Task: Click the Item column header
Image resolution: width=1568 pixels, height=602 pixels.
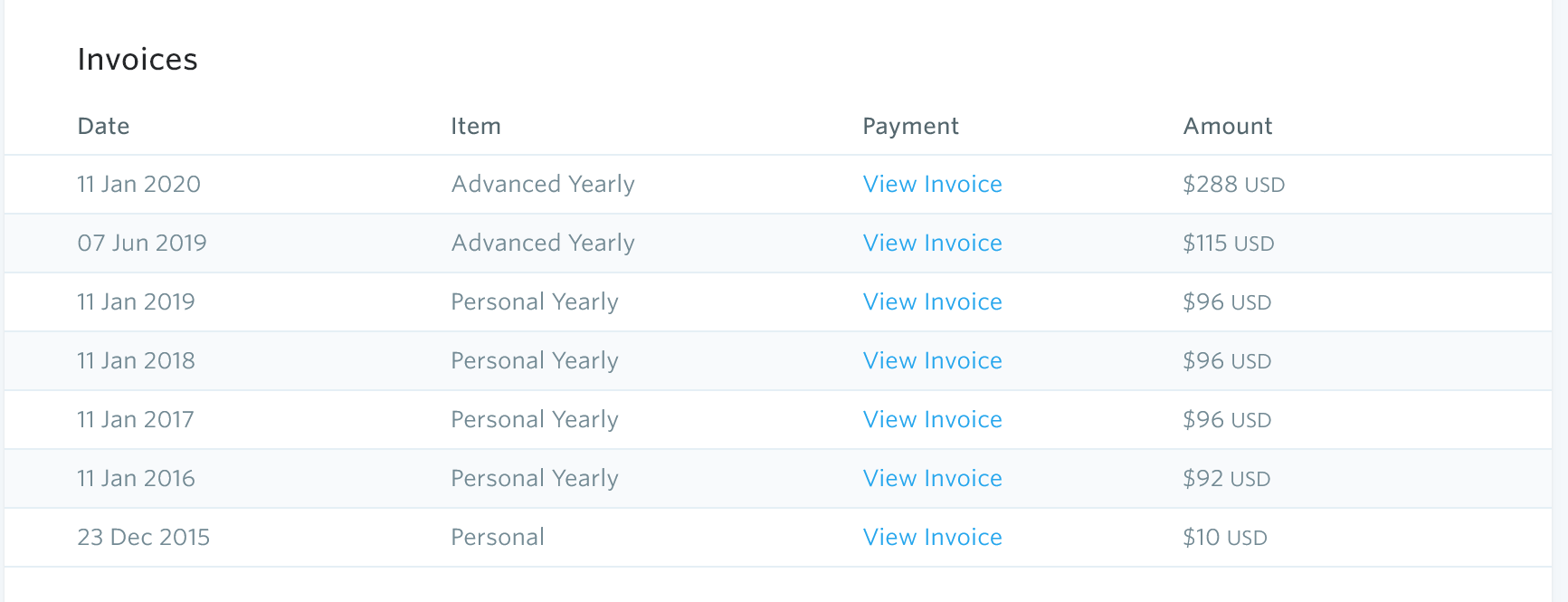Action: pyautogui.click(x=476, y=126)
